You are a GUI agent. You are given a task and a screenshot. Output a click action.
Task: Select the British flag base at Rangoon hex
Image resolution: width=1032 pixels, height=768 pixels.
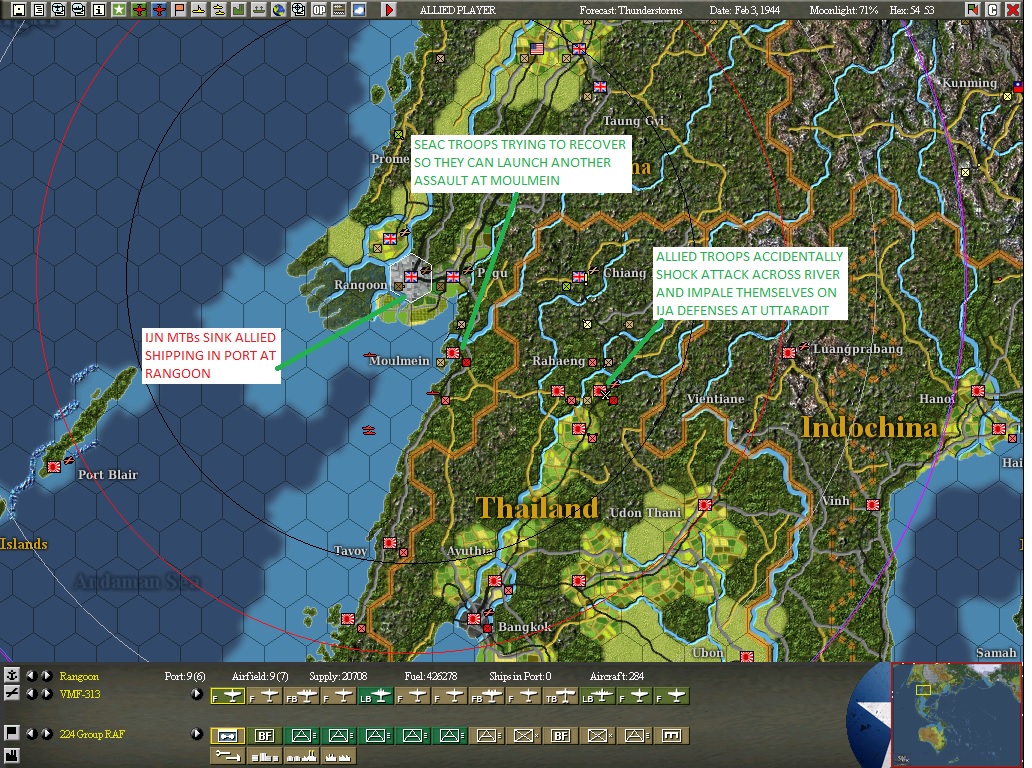pos(411,277)
